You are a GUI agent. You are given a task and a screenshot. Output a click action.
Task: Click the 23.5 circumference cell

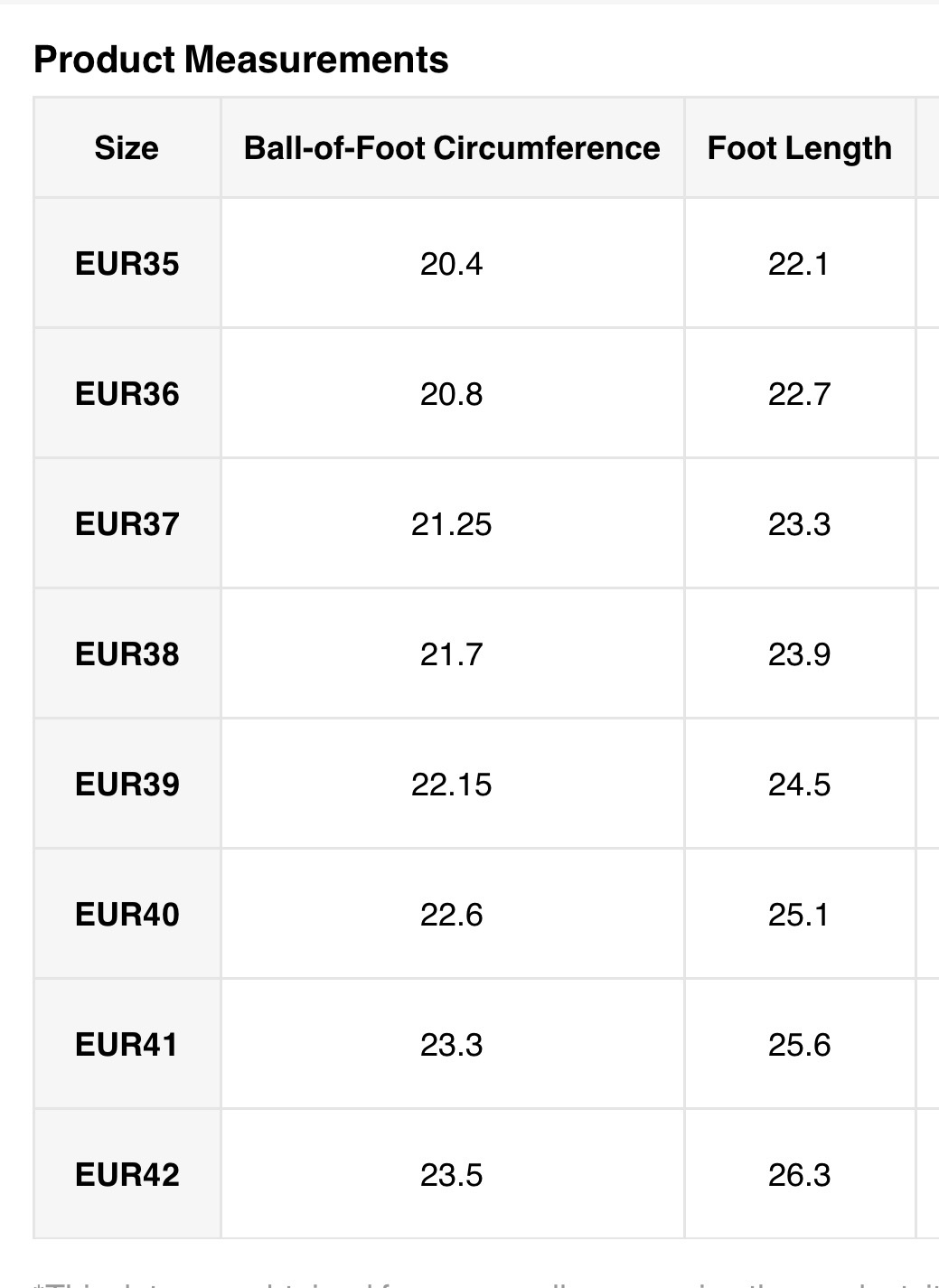tap(452, 1175)
